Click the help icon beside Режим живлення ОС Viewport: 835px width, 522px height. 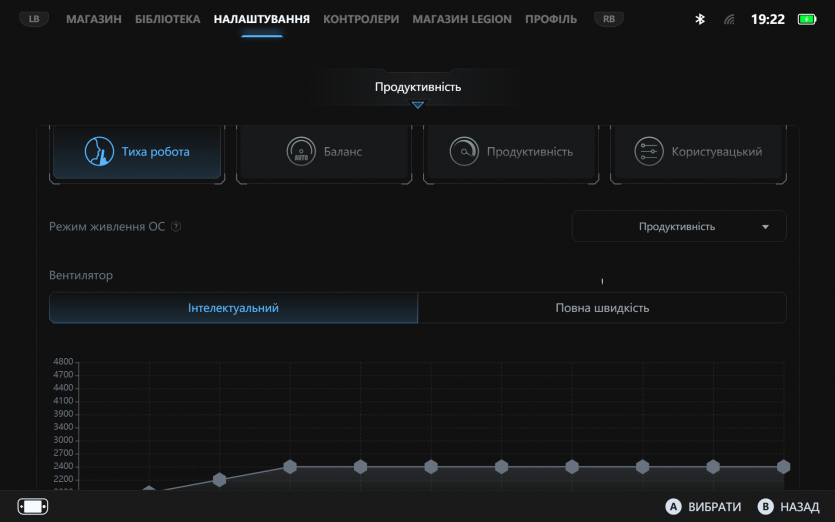pos(176,227)
